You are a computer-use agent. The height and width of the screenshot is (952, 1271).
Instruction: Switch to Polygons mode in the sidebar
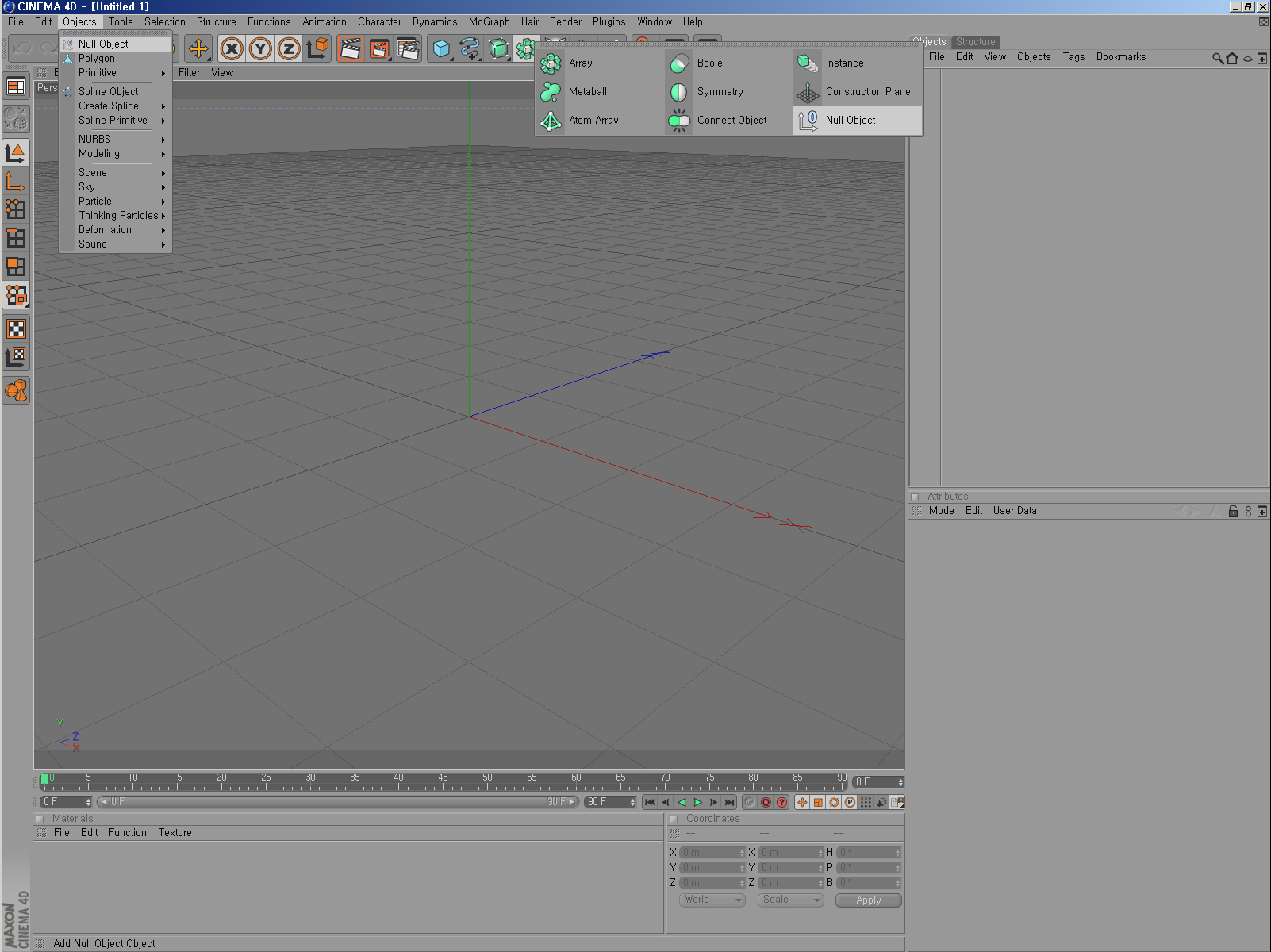[16, 267]
